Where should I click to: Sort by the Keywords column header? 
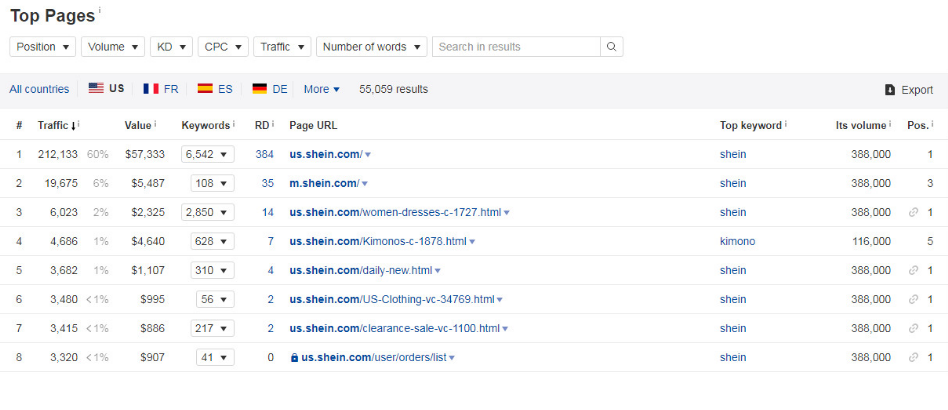(x=206, y=125)
